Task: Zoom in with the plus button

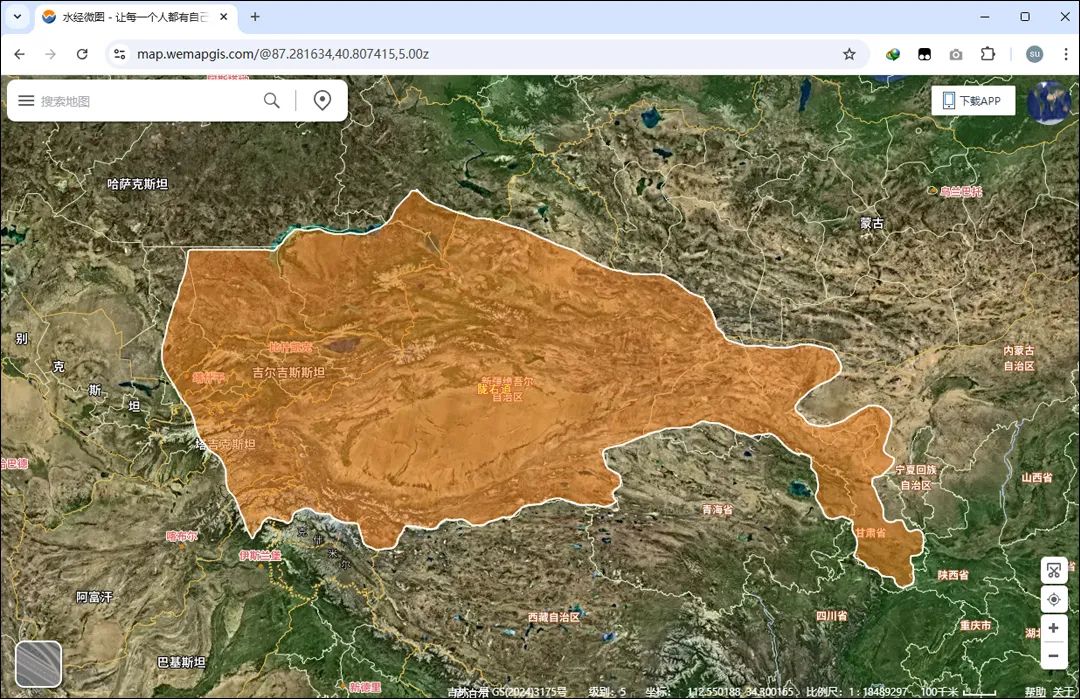Action: (1053, 628)
